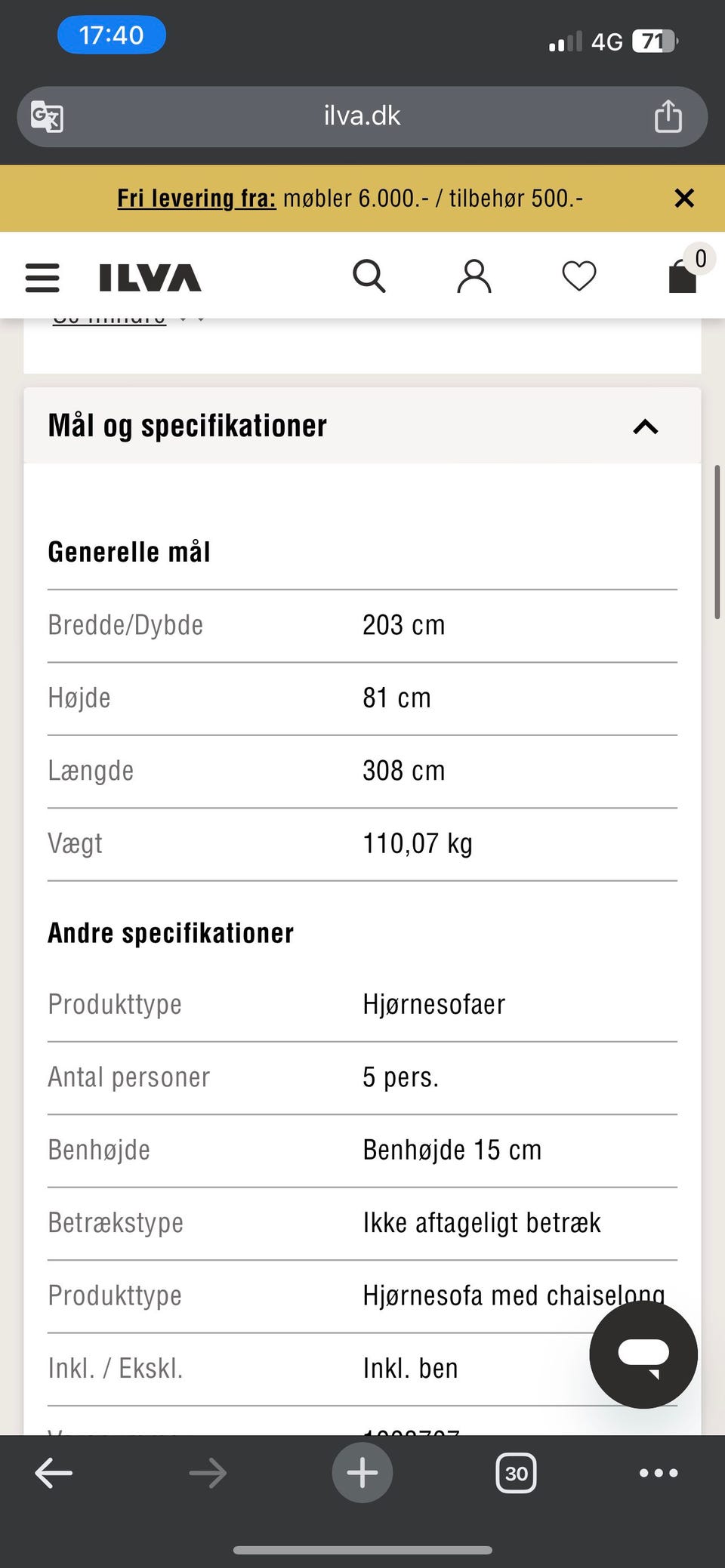
Task: Open the wishlist heart icon
Action: pos(578,276)
